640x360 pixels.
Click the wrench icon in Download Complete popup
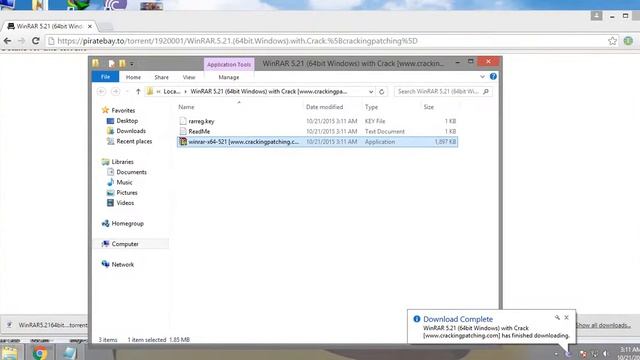(557, 317)
